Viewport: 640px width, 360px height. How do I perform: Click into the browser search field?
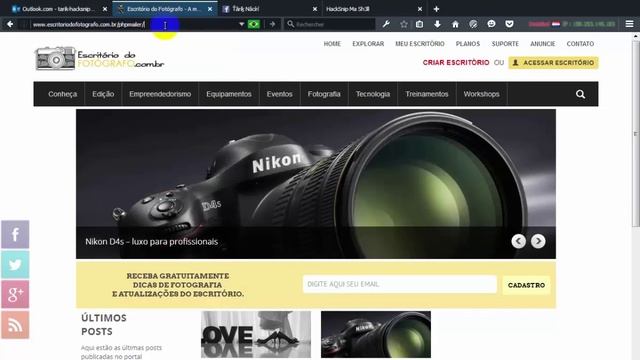click(330, 24)
